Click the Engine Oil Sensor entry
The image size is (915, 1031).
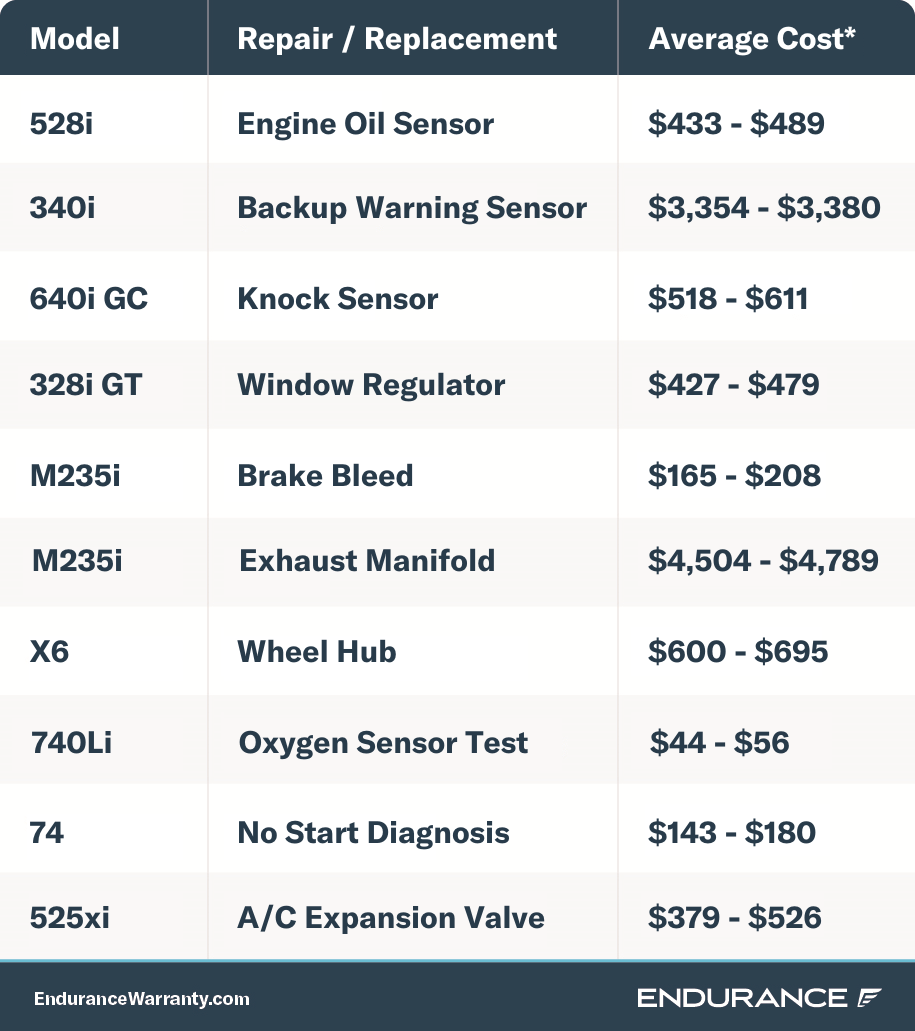point(365,124)
